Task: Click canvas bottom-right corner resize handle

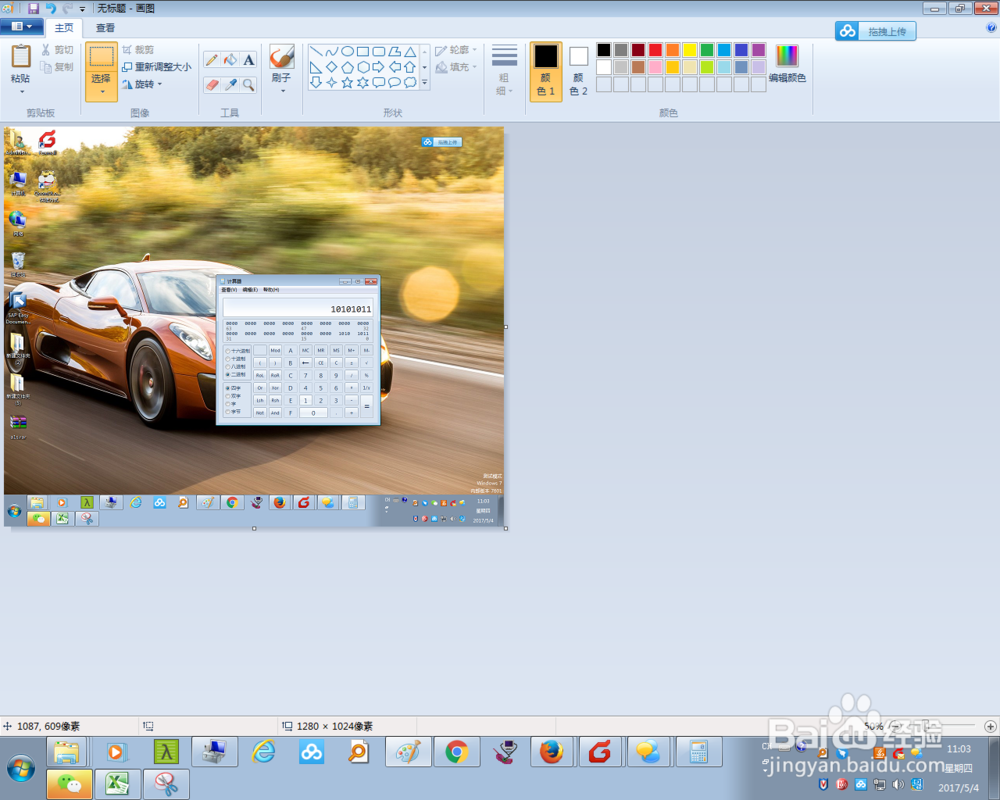Action: [x=506, y=528]
